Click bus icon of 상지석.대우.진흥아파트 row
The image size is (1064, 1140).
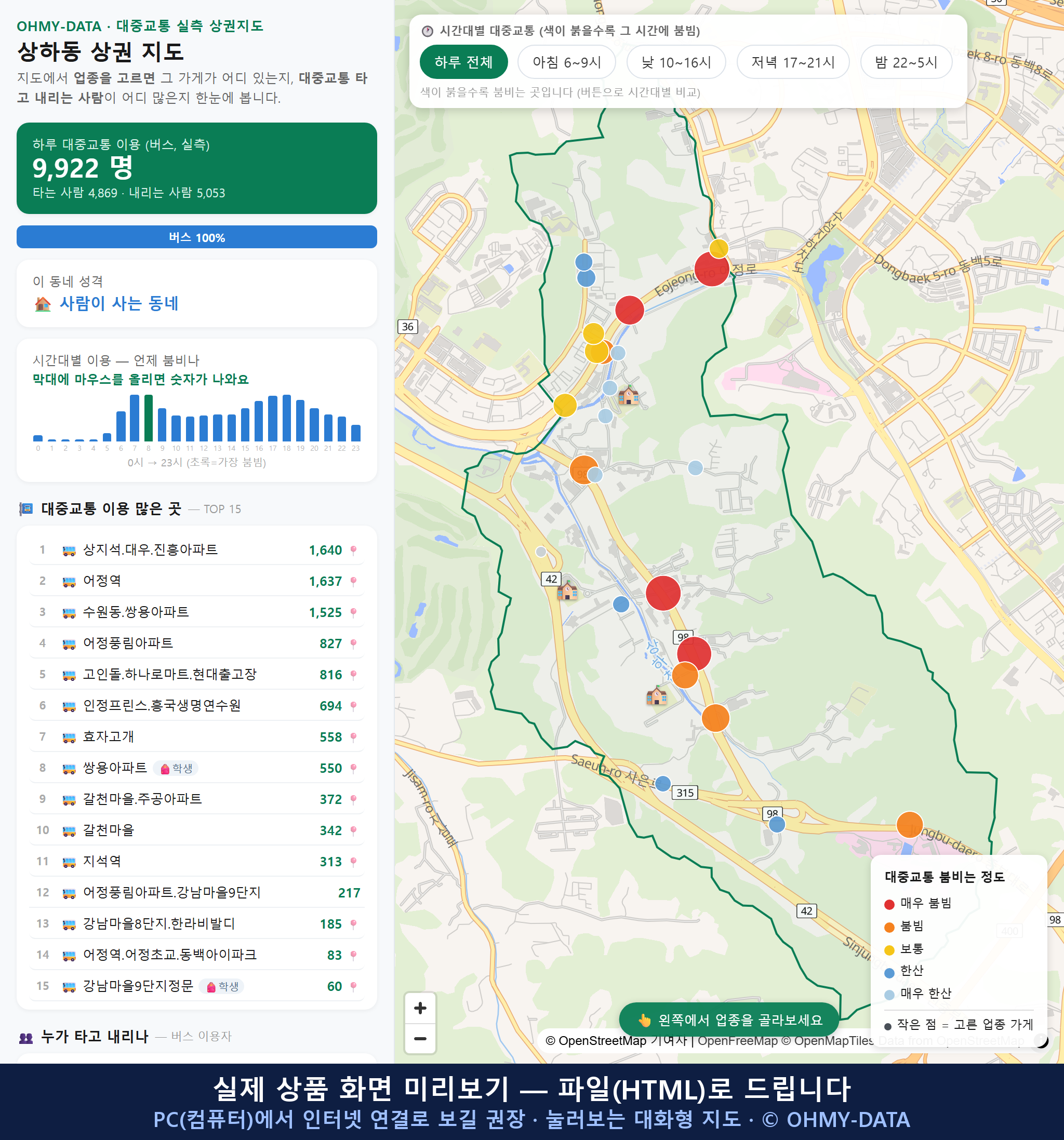69,551
